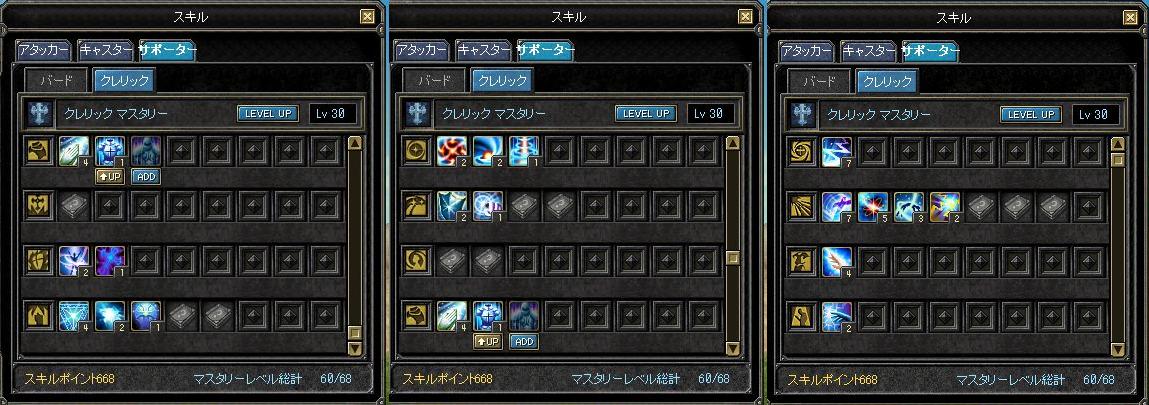Select the blue lightning pillar skill at level 1
1149x405 pixels.
click(523, 151)
